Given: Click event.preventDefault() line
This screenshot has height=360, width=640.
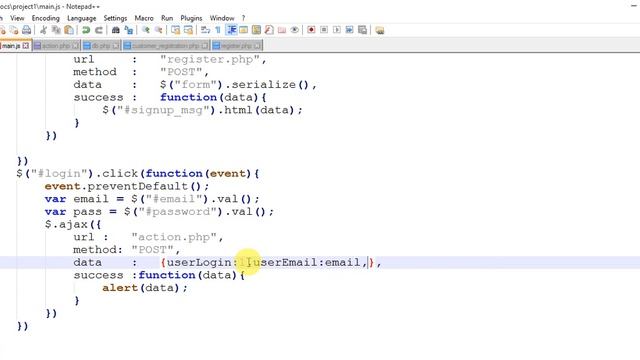Looking at the screenshot, I should pyautogui.click(x=127, y=187).
